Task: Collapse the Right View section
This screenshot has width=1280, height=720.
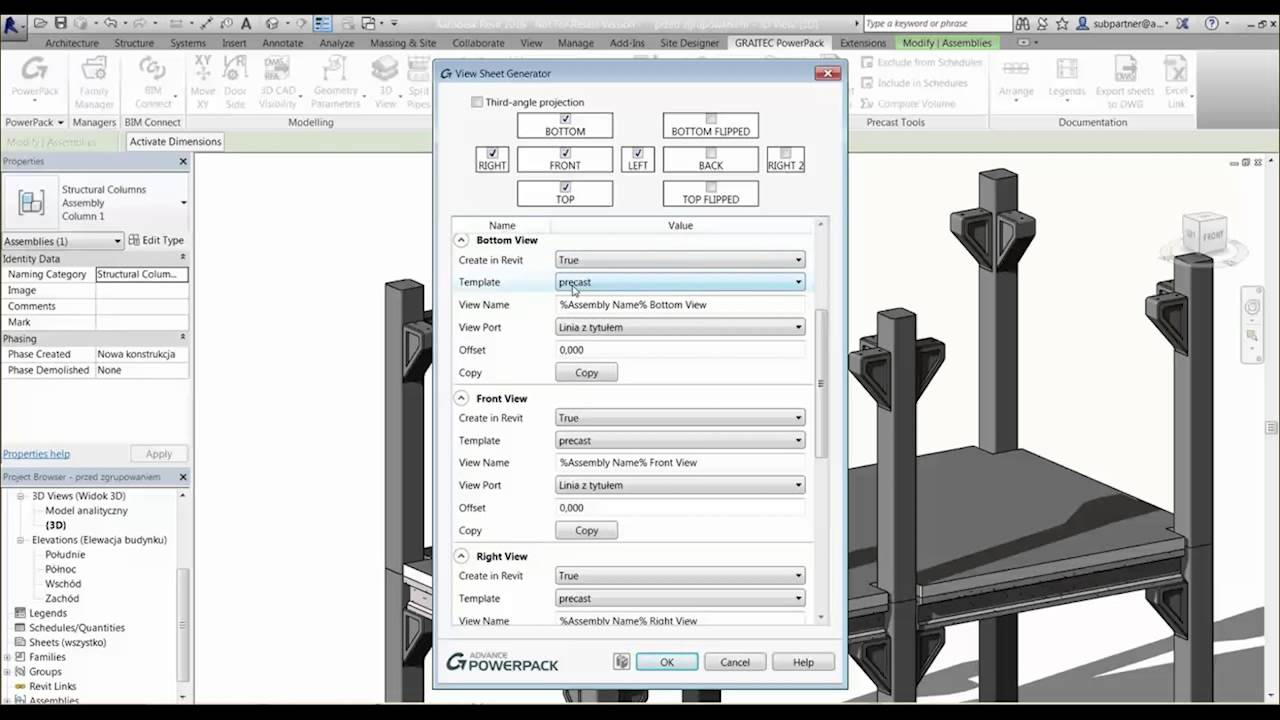Action: point(461,556)
